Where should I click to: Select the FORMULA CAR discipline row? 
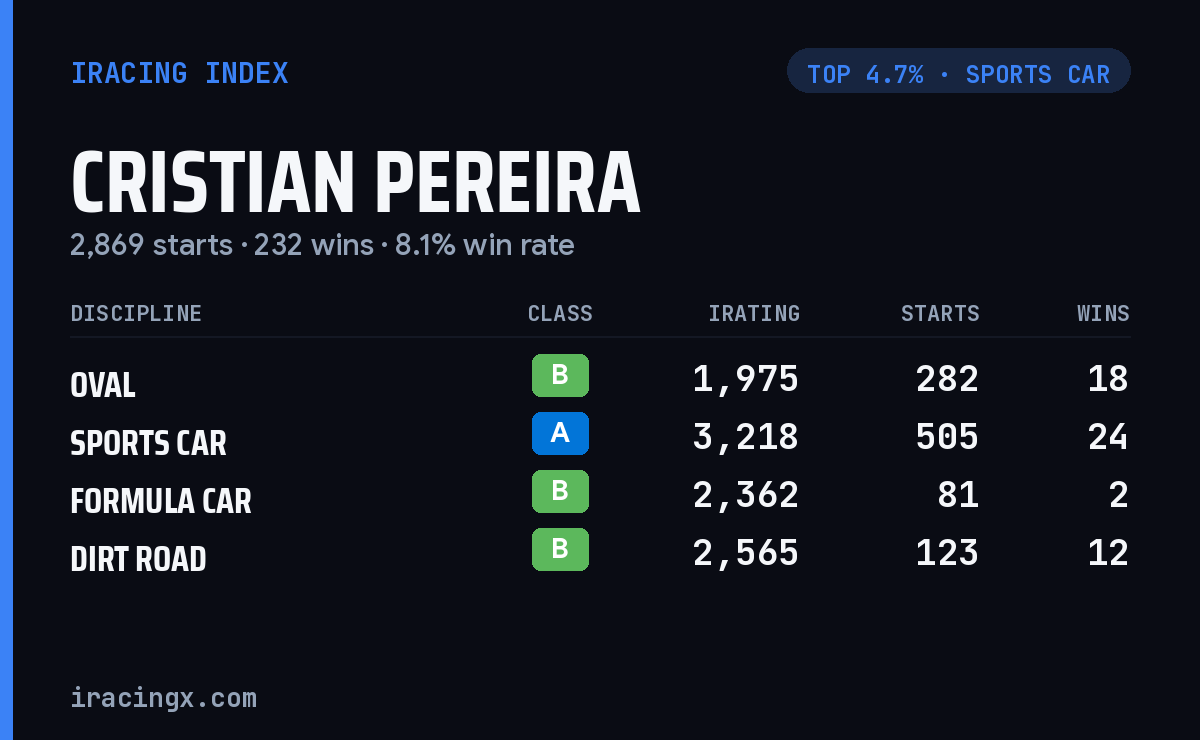(x=600, y=495)
